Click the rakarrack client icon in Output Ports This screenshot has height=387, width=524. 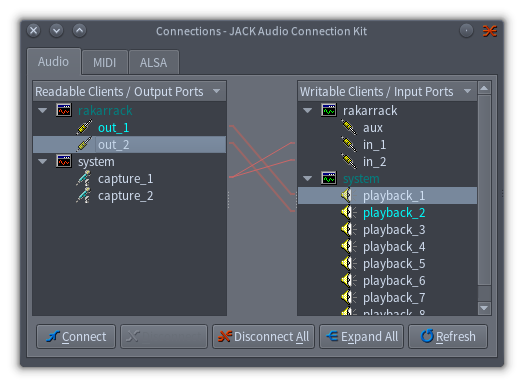[x=63, y=110]
